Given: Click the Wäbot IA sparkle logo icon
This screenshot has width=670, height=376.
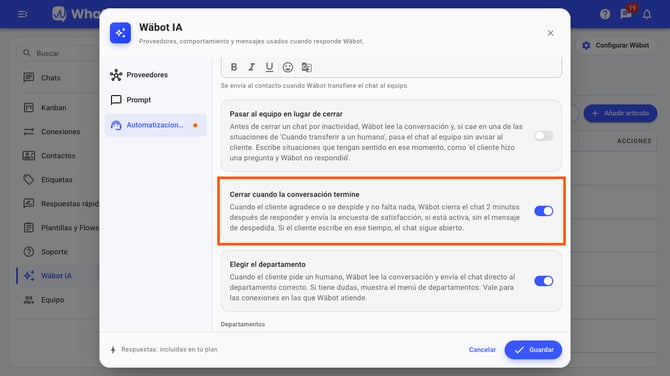Looking at the screenshot, I should [x=120, y=33].
